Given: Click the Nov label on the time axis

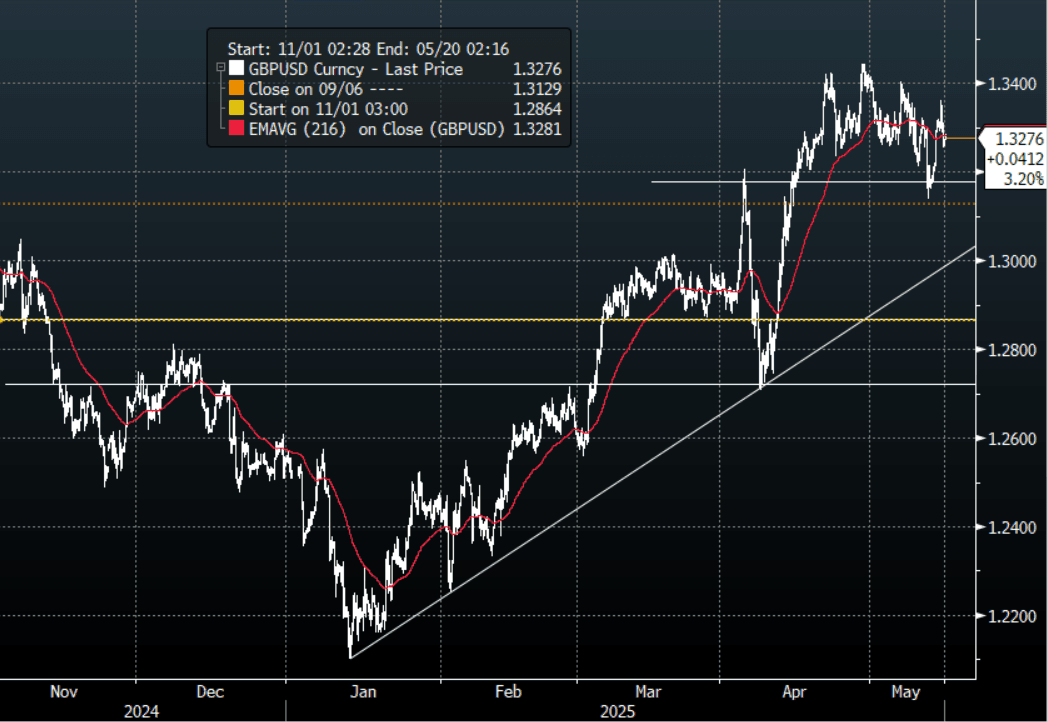Looking at the screenshot, I should pyautogui.click(x=63, y=691).
